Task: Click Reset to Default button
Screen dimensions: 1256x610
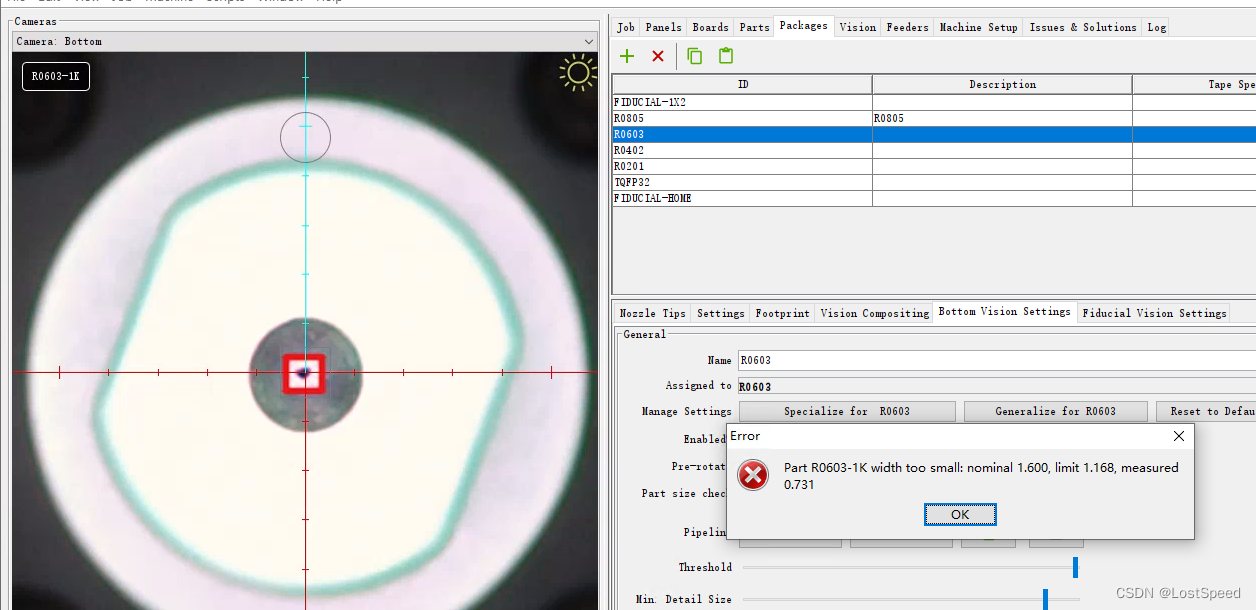Action: pos(1206,411)
